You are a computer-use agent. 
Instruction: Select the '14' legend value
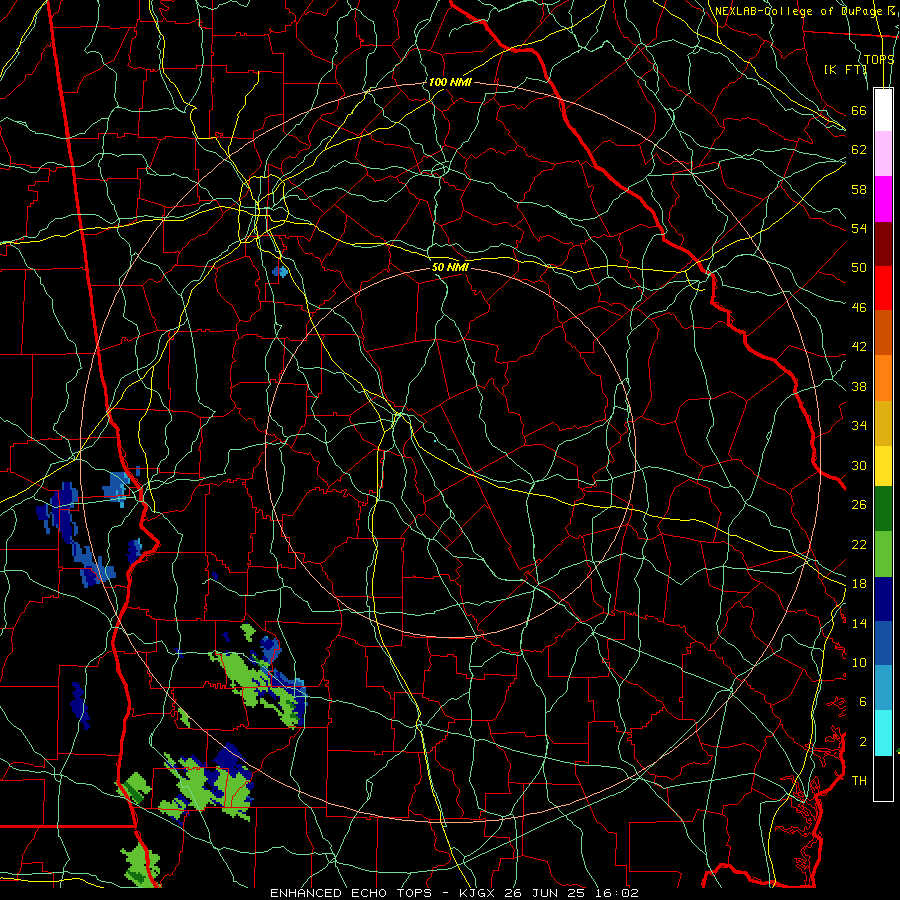pos(859,623)
